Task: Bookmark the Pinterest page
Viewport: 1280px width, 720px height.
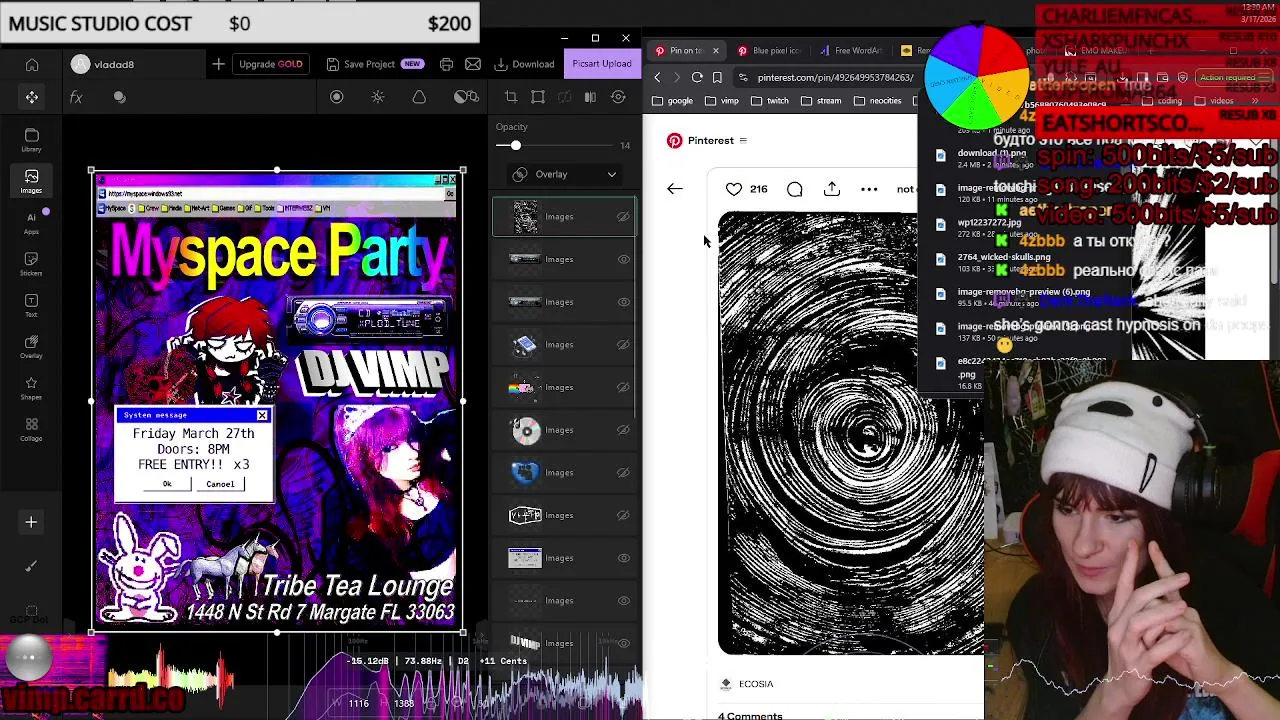Action: tap(717, 77)
